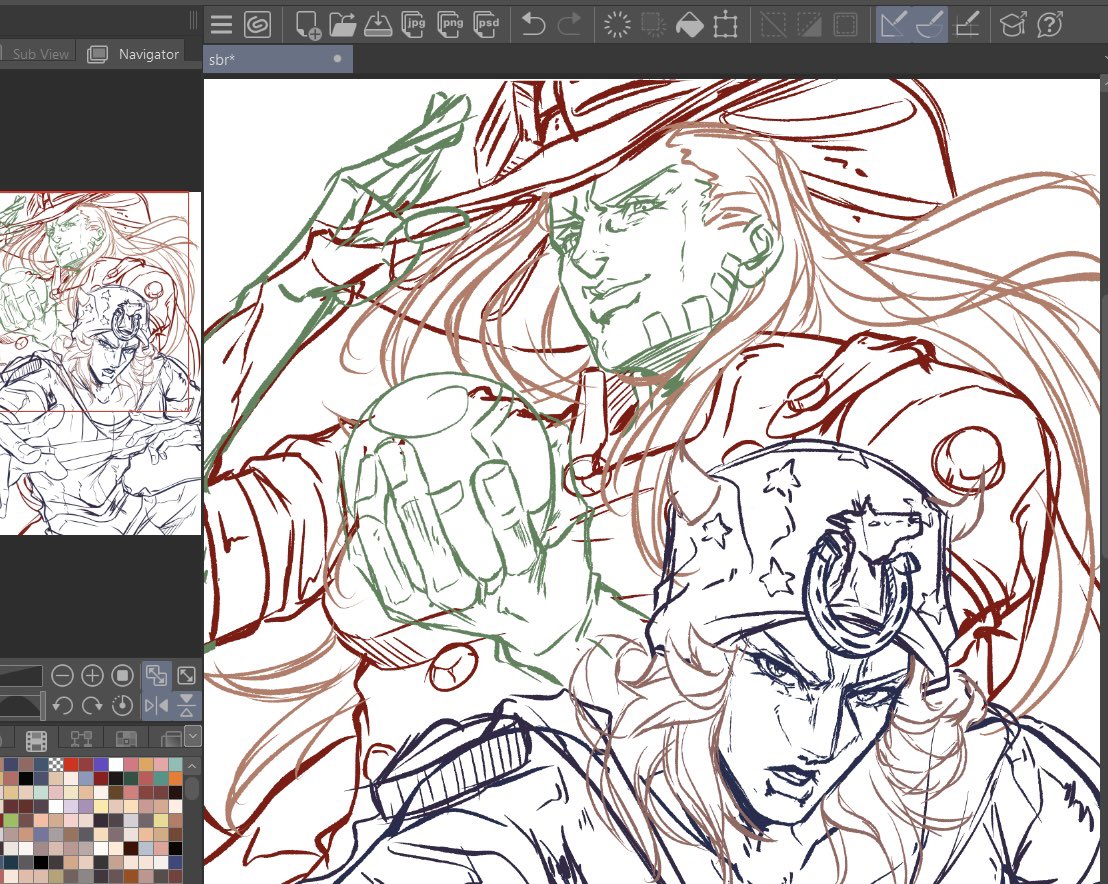Screen dimensions: 1108x884
Task: Click the Deselect selection icon
Action: pyautogui.click(x=773, y=25)
